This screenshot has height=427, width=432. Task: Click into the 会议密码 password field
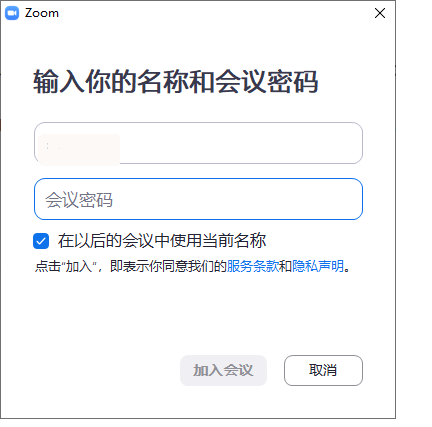pos(198,199)
